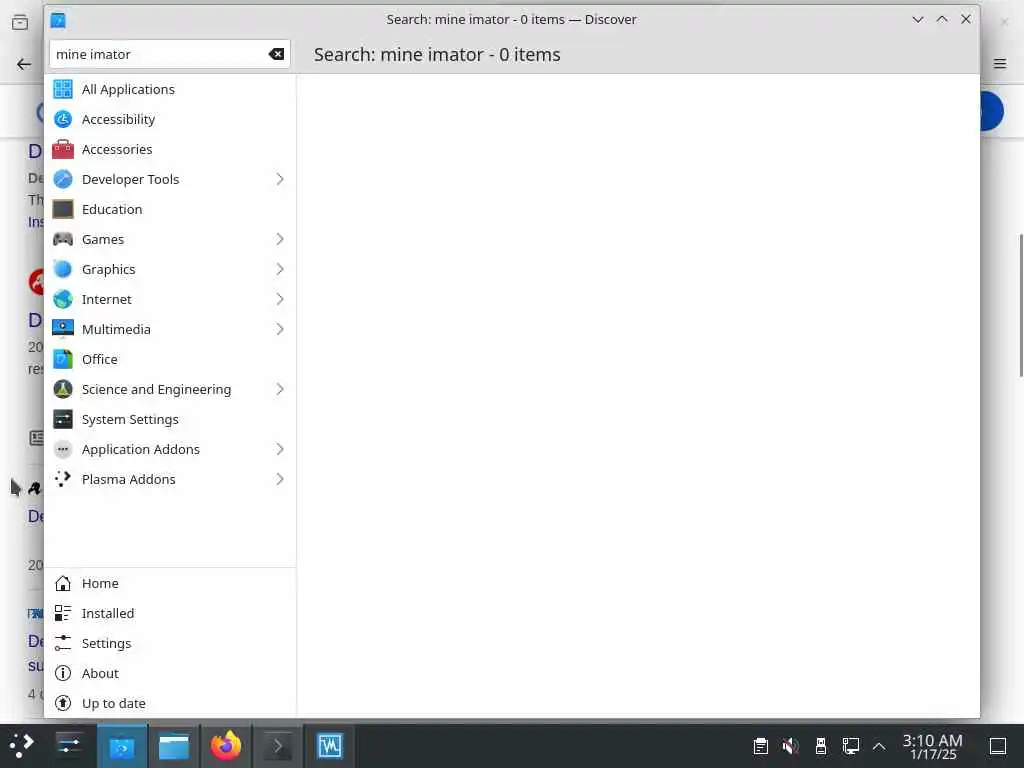Open Discover Settings page
The image size is (1024, 768).
pyautogui.click(x=170, y=643)
